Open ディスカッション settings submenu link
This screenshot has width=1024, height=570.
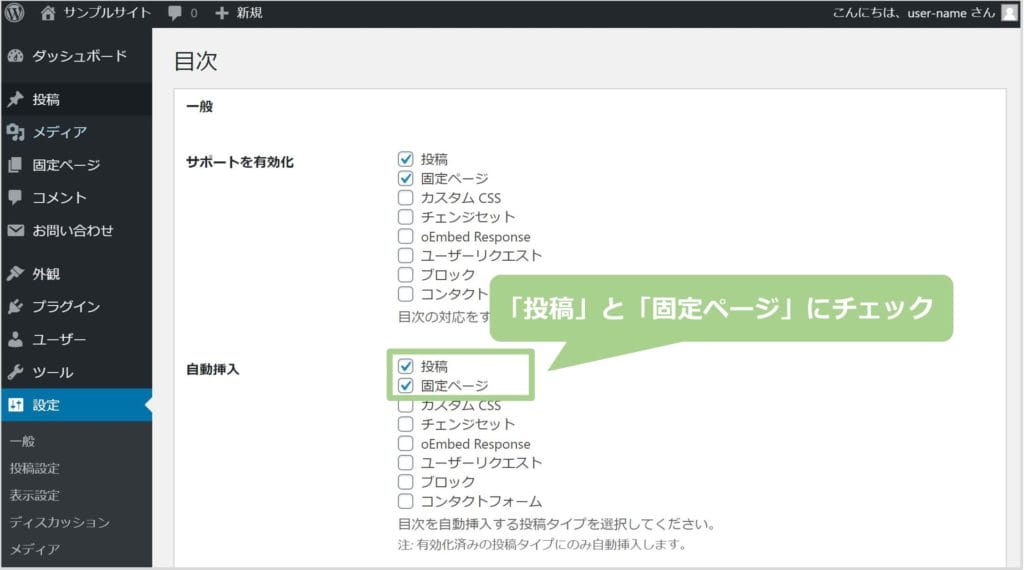point(59,522)
